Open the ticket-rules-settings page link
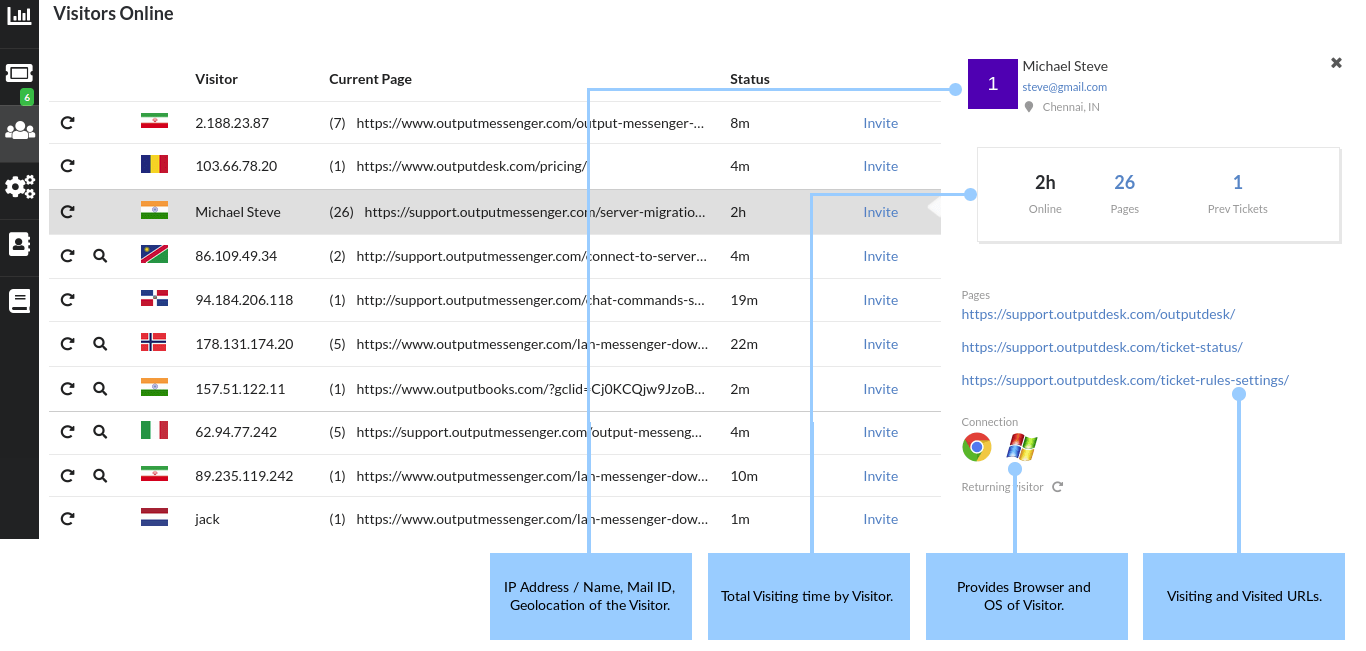 [1125, 380]
